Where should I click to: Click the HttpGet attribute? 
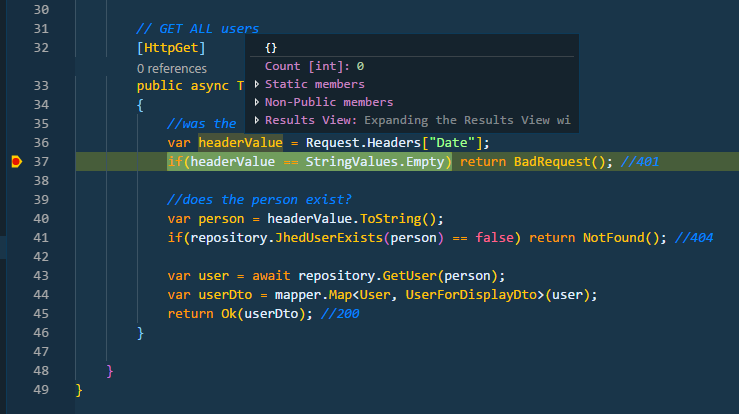[x=171, y=48]
